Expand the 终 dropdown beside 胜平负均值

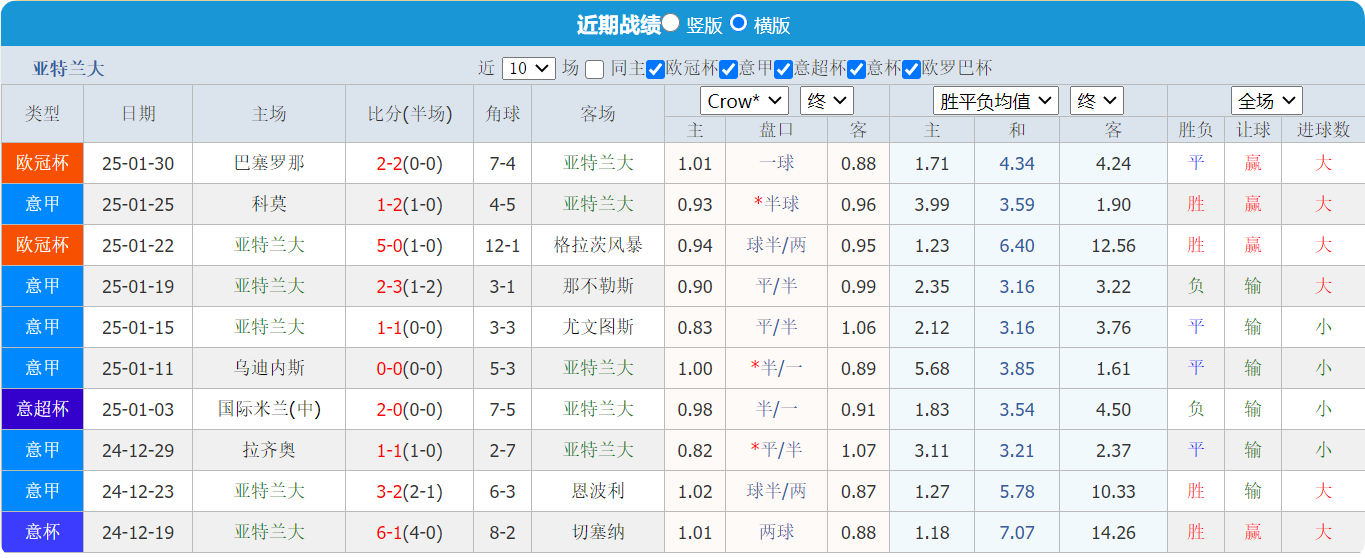point(1096,101)
